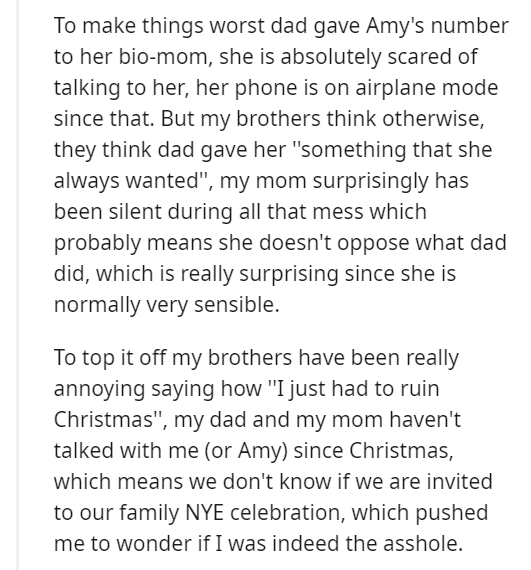Click the word "normally" in first paragraph
Image resolution: width=531 pixels, height=570 pixels.
(97, 305)
